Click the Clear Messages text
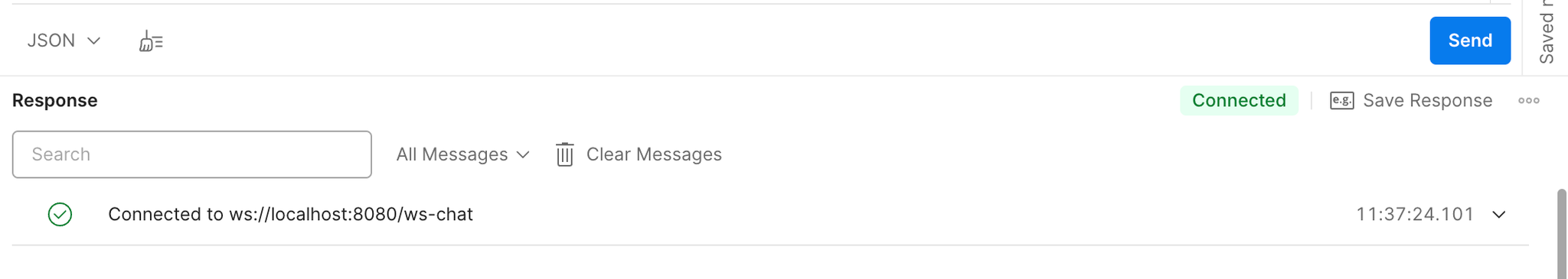This screenshot has height=279, width=1568. point(654,154)
